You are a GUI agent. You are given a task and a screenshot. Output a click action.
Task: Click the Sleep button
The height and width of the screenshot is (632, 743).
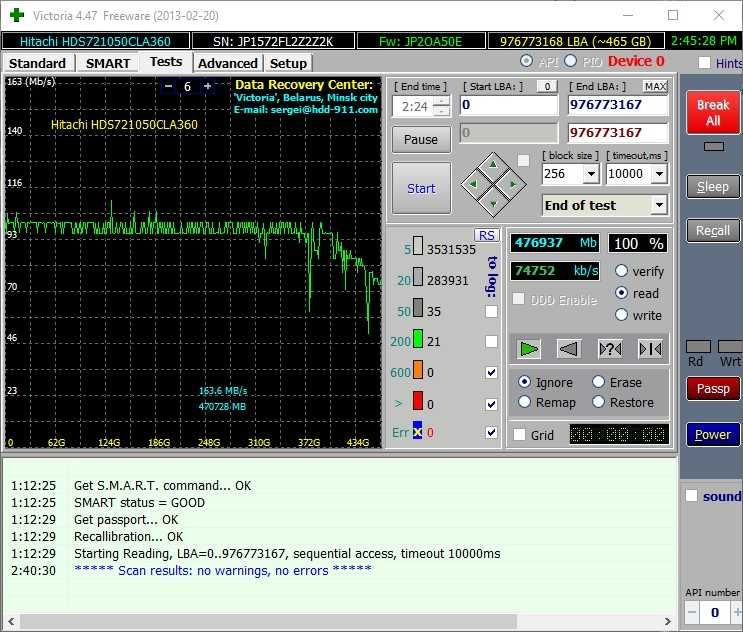(713, 187)
